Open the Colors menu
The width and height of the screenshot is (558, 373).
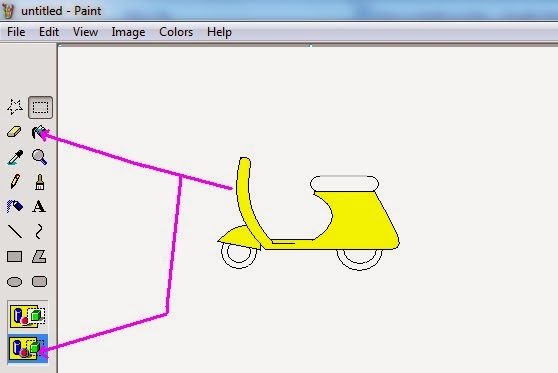coord(176,32)
